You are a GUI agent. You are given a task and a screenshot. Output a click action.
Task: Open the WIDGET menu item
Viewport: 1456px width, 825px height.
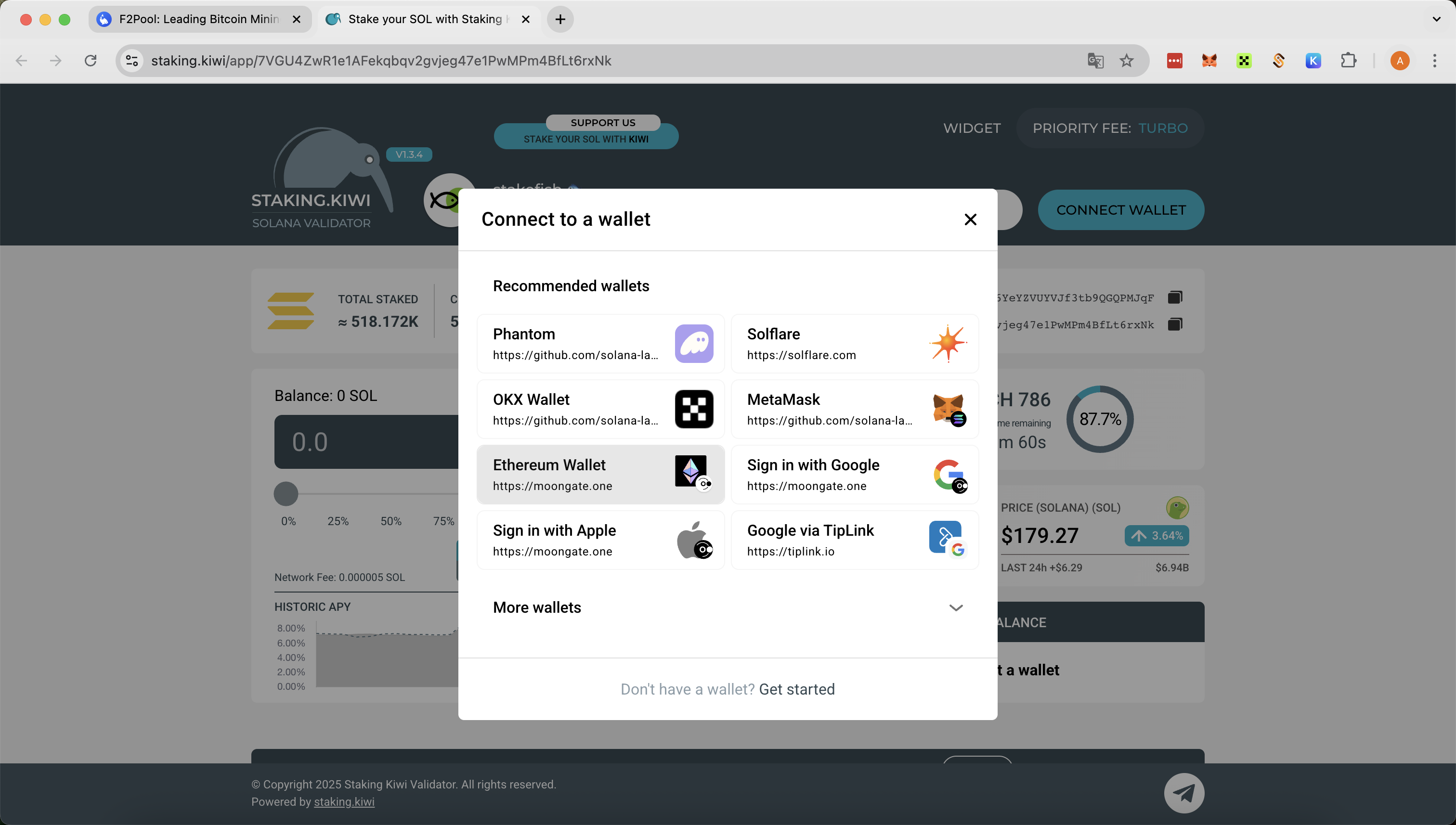(972, 128)
